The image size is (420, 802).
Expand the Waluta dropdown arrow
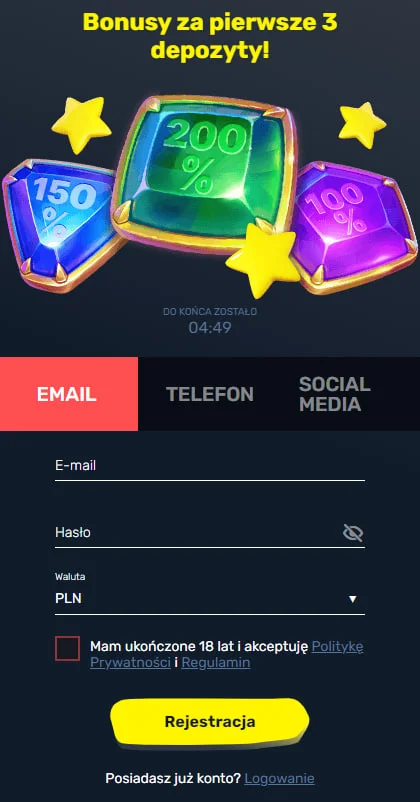point(352,599)
